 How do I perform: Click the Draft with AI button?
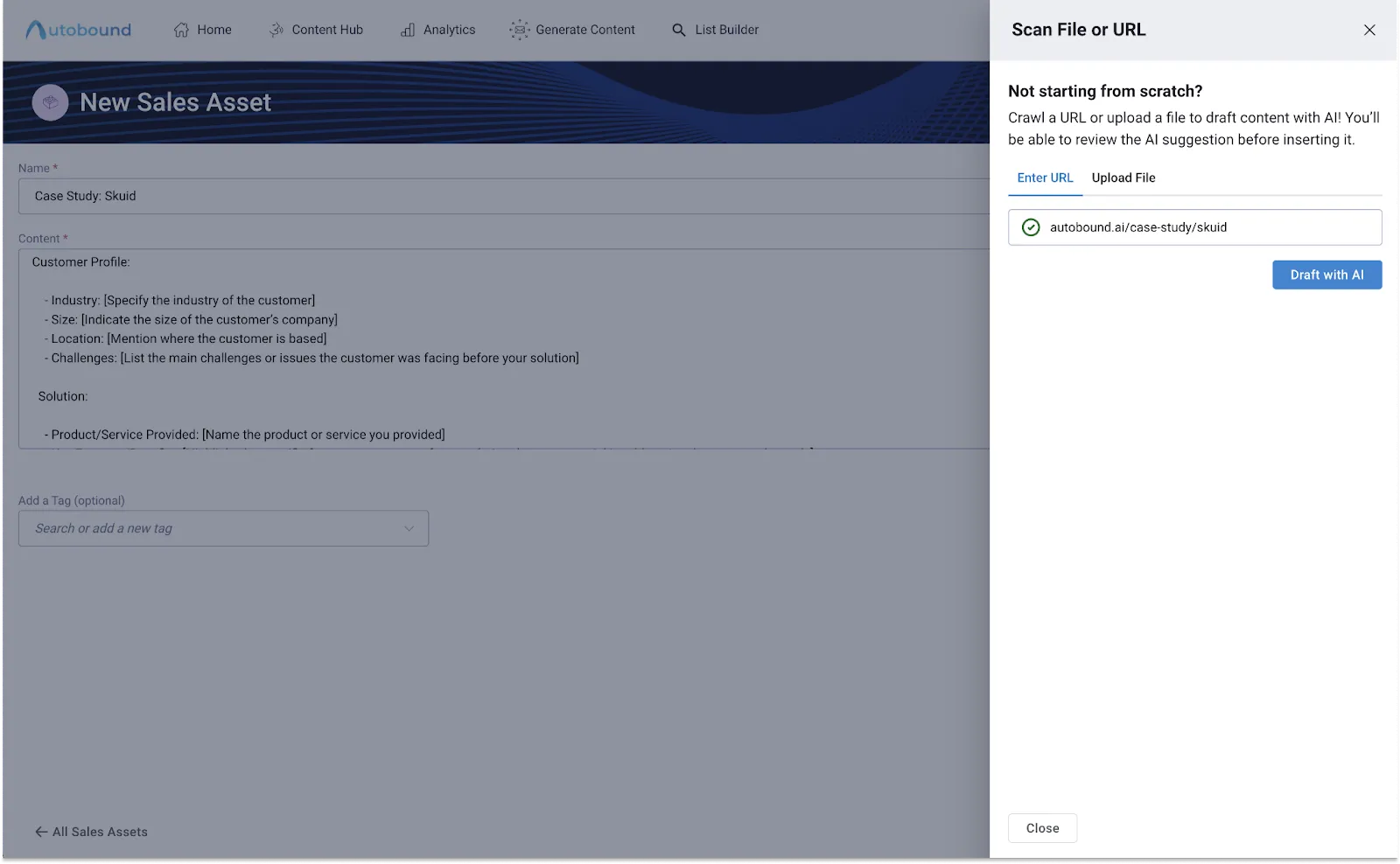pyautogui.click(x=1326, y=275)
